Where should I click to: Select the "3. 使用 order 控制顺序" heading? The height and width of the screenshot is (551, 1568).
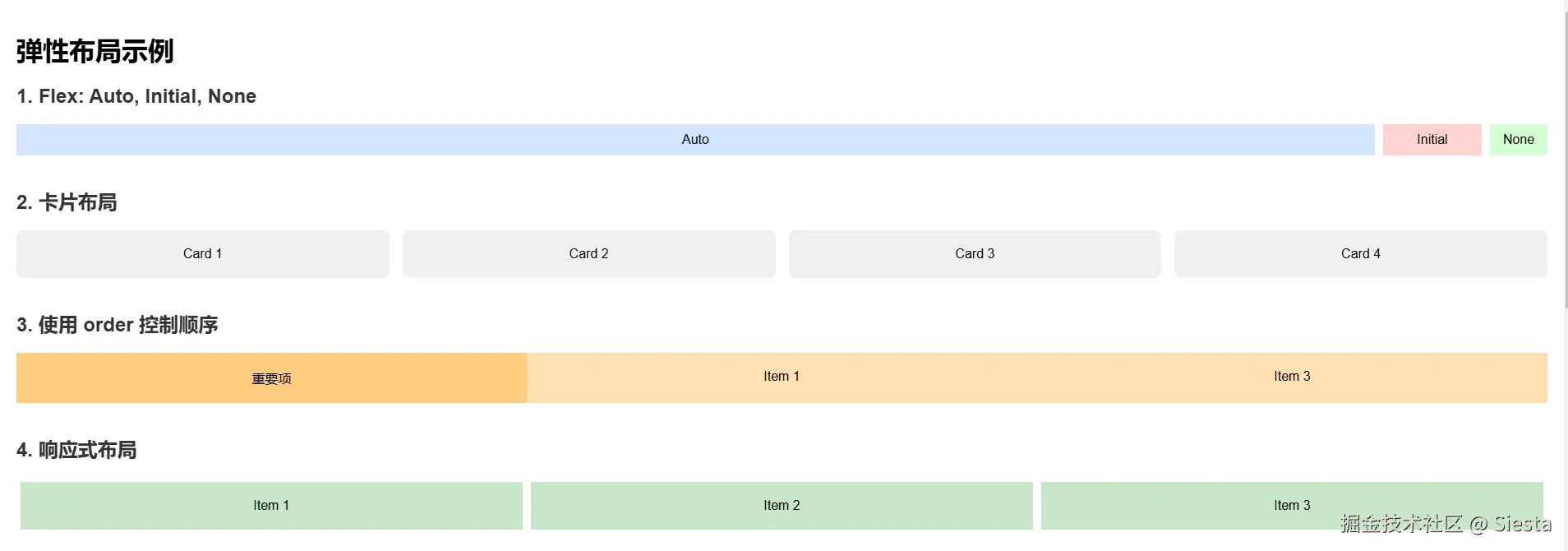pyautogui.click(x=118, y=325)
